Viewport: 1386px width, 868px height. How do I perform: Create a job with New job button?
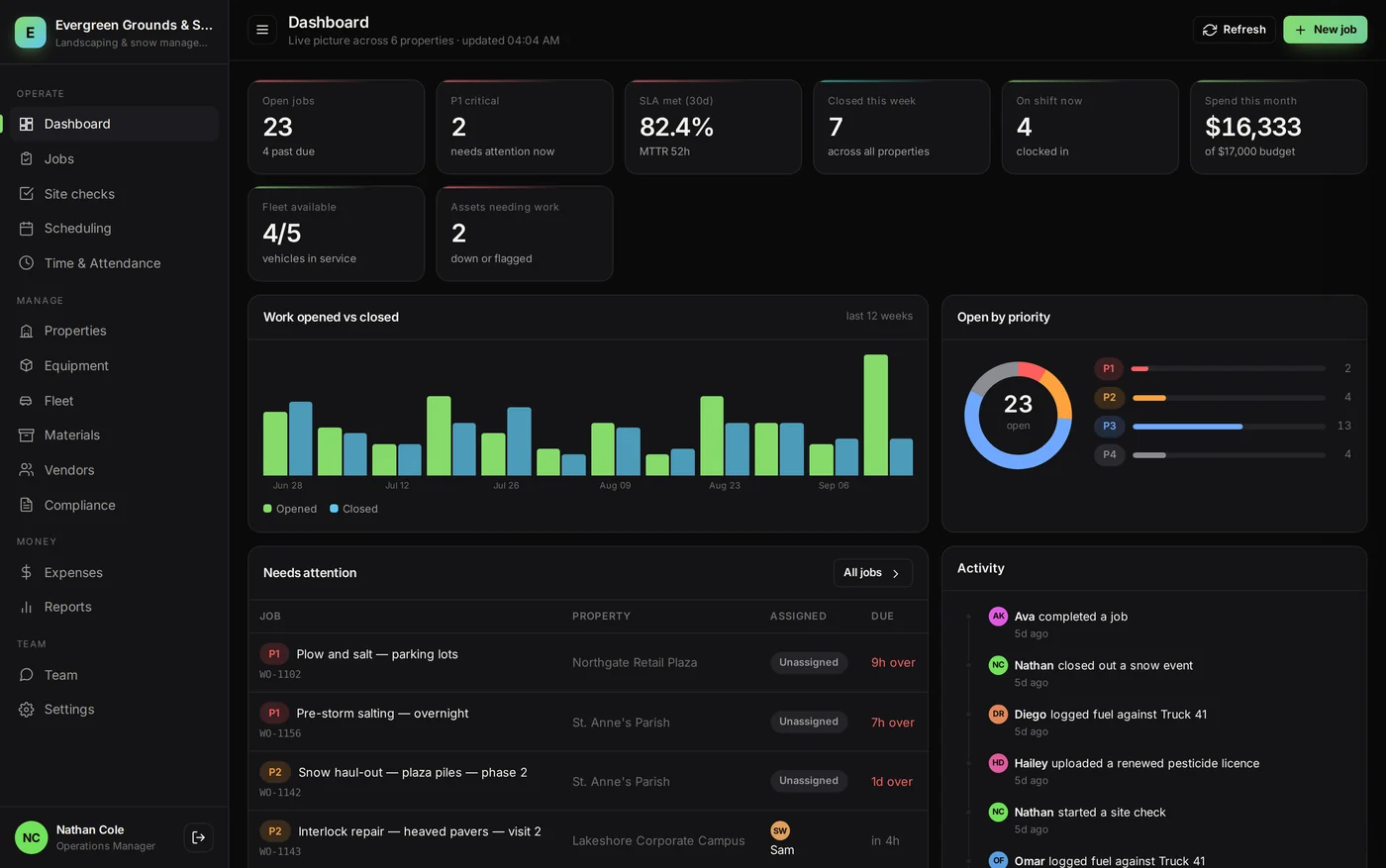1325,30
